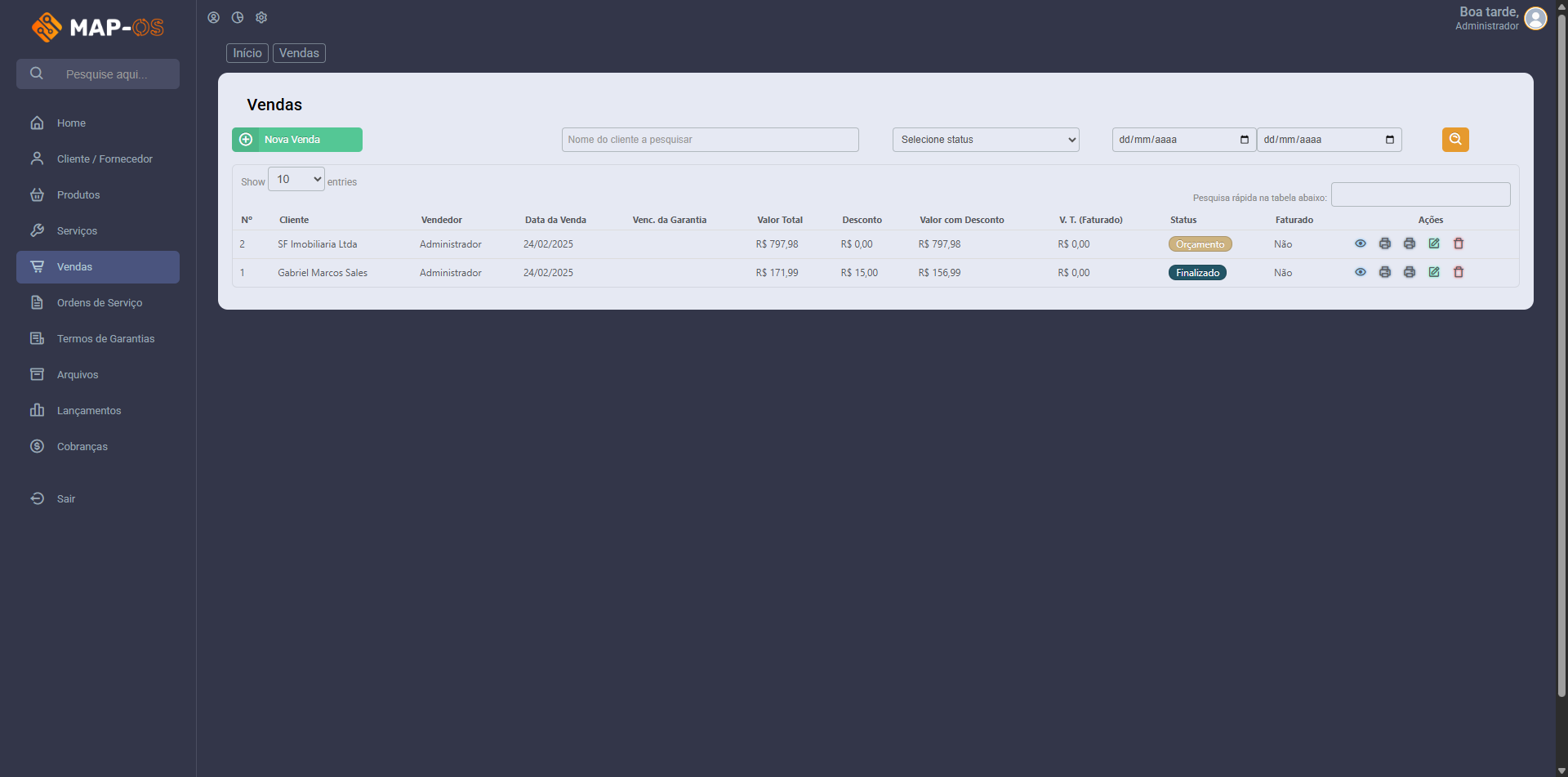1568x777 pixels.
Task: Click first printer icon in Gabriel Marcos row
Action: point(1385,272)
